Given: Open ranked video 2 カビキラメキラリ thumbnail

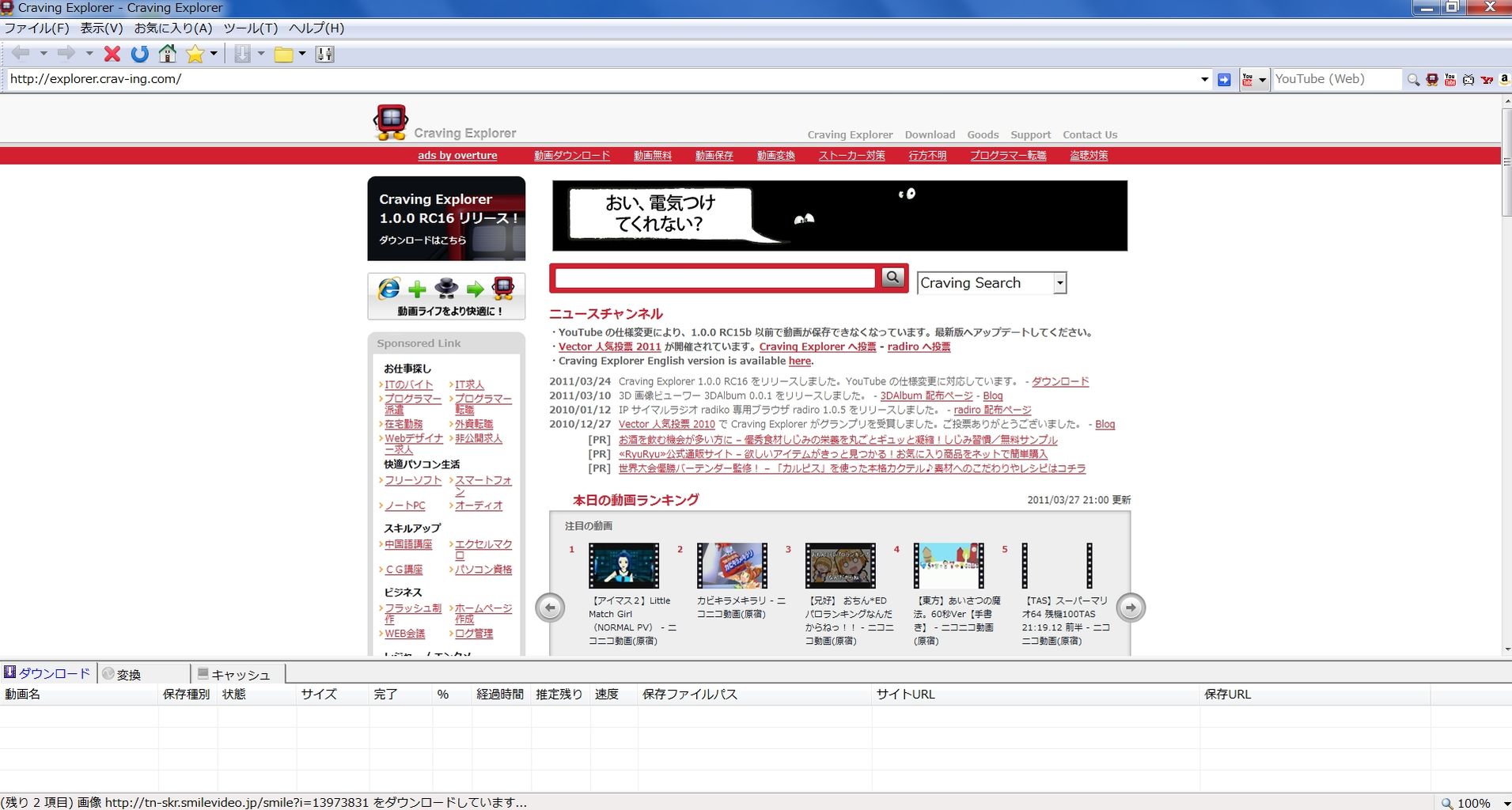Looking at the screenshot, I should pyautogui.click(x=732, y=566).
